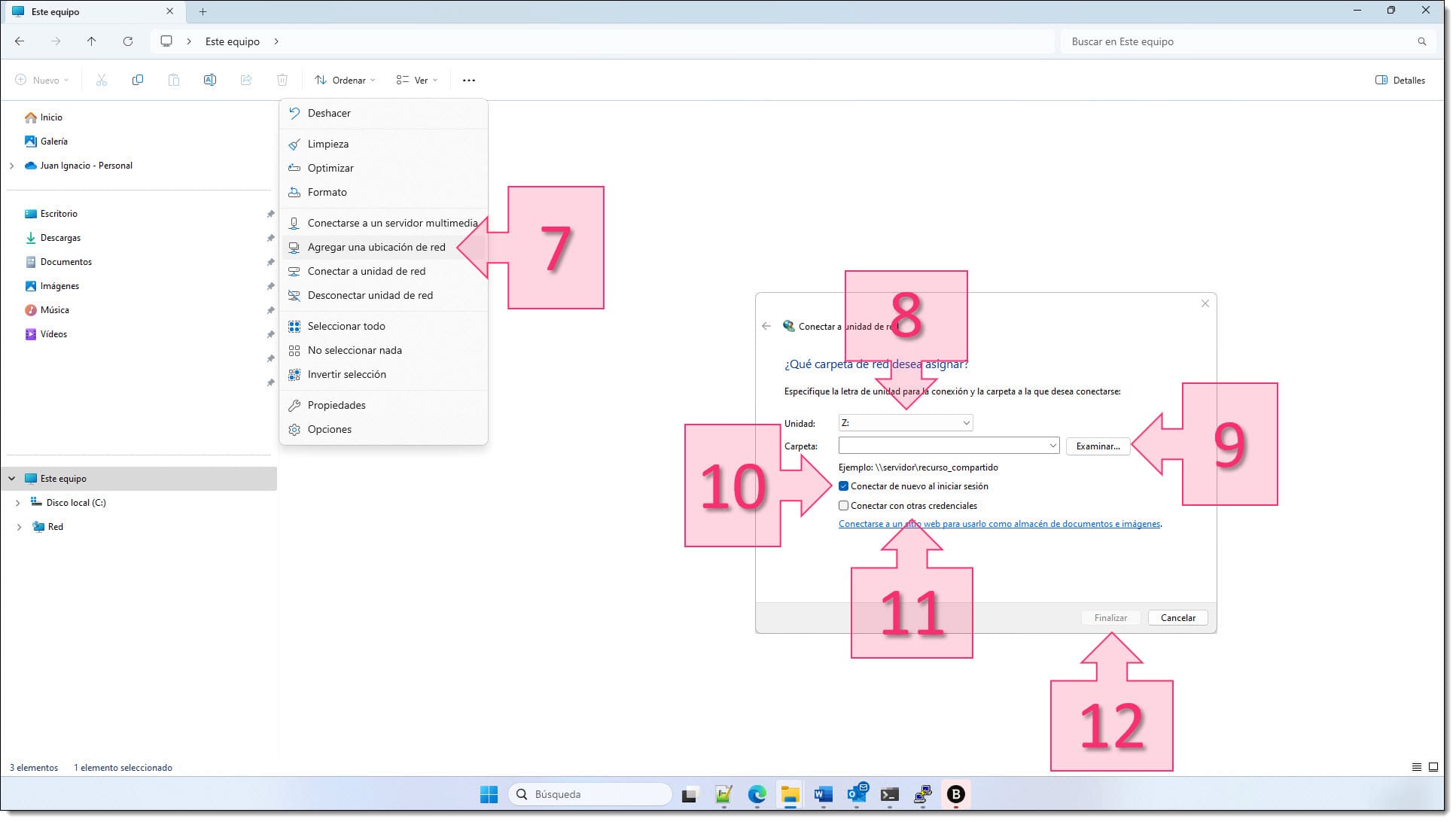Click the Limpieza tool icon
The height and width of the screenshot is (822, 1456).
[293, 143]
